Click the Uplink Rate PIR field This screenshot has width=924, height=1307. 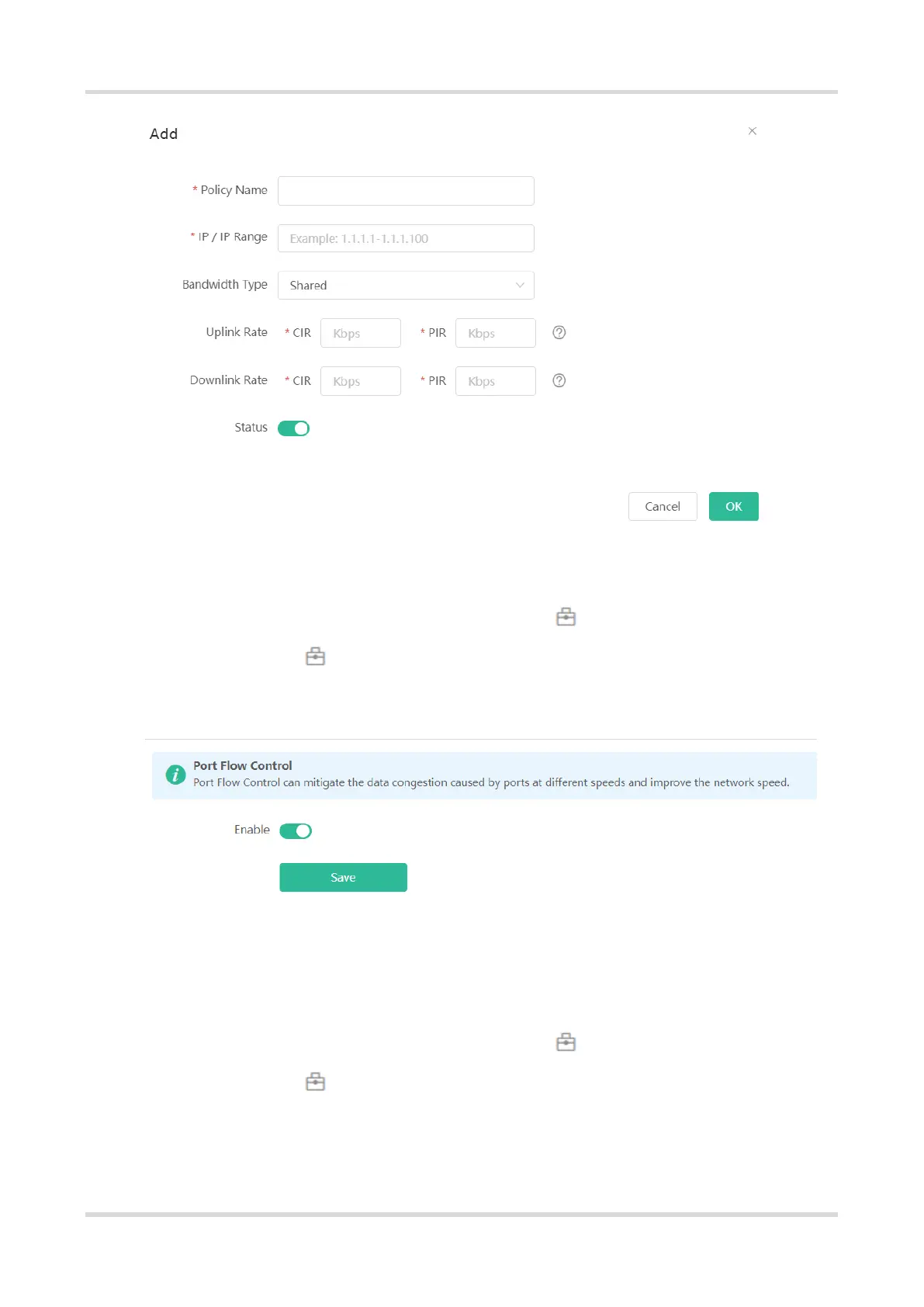click(495, 334)
